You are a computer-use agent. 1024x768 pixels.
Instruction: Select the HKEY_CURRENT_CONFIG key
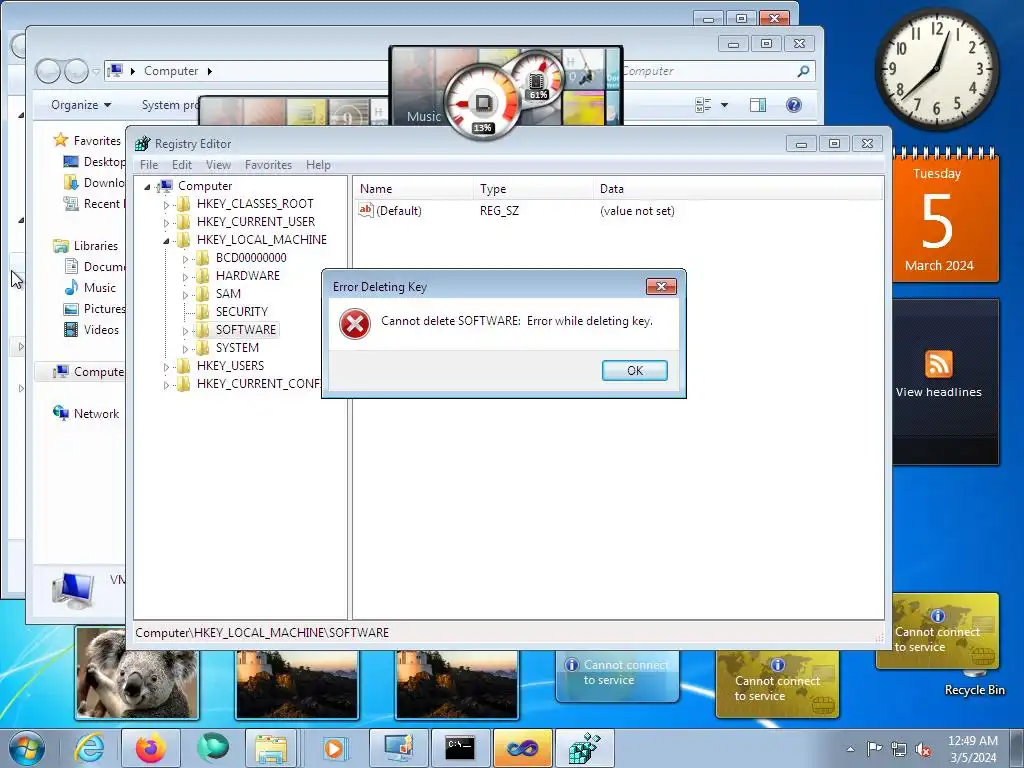click(258, 383)
